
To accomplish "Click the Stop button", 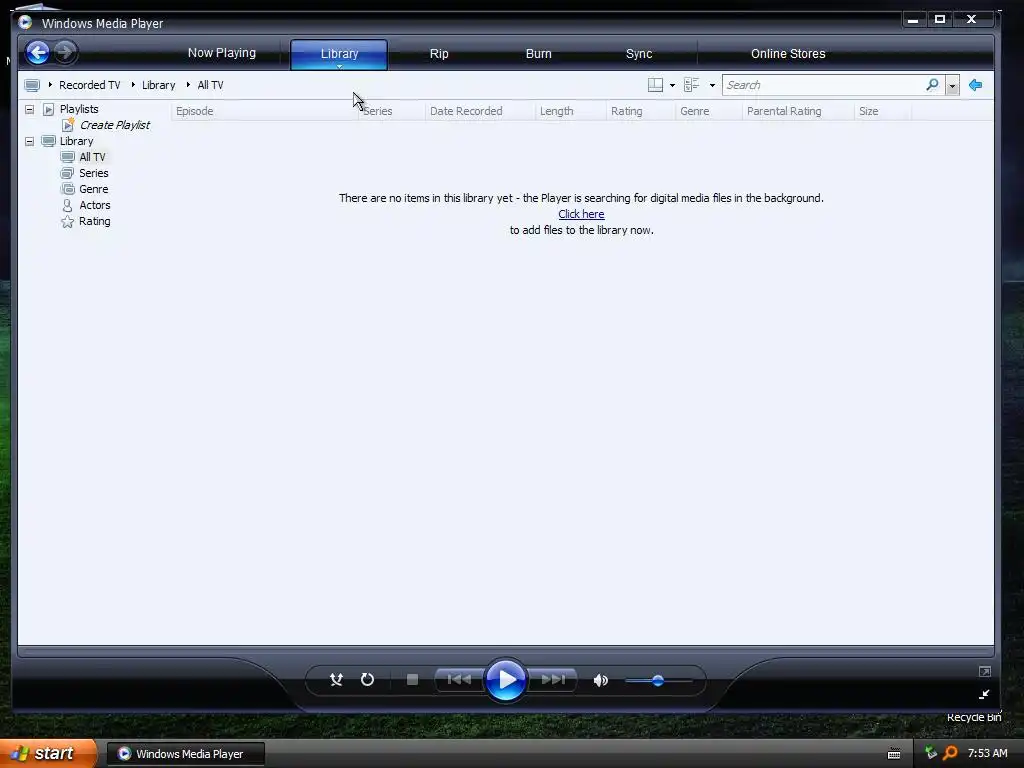I will 412,680.
